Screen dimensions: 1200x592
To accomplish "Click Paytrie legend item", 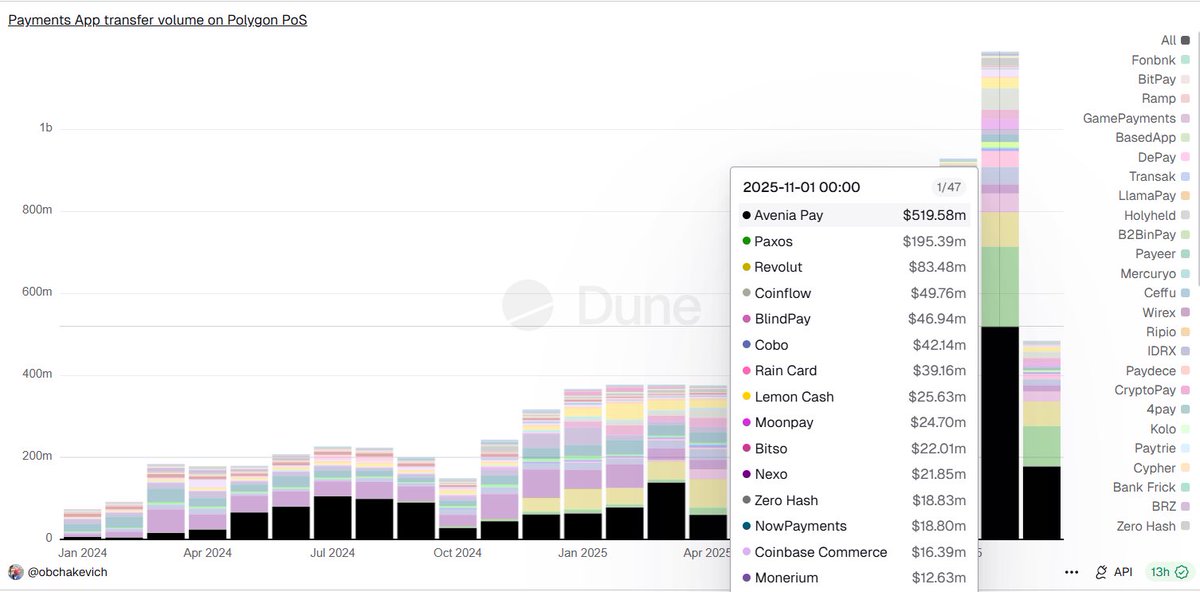I will coord(1164,448).
